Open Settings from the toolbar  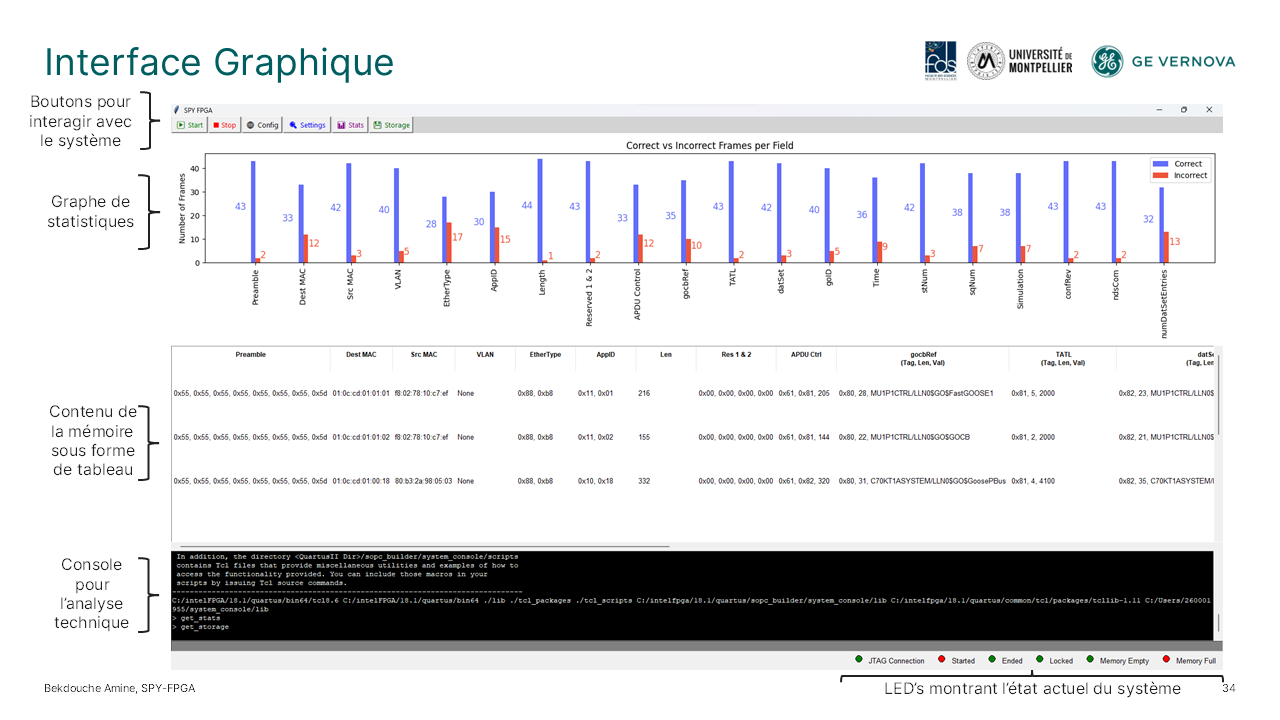pos(308,125)
